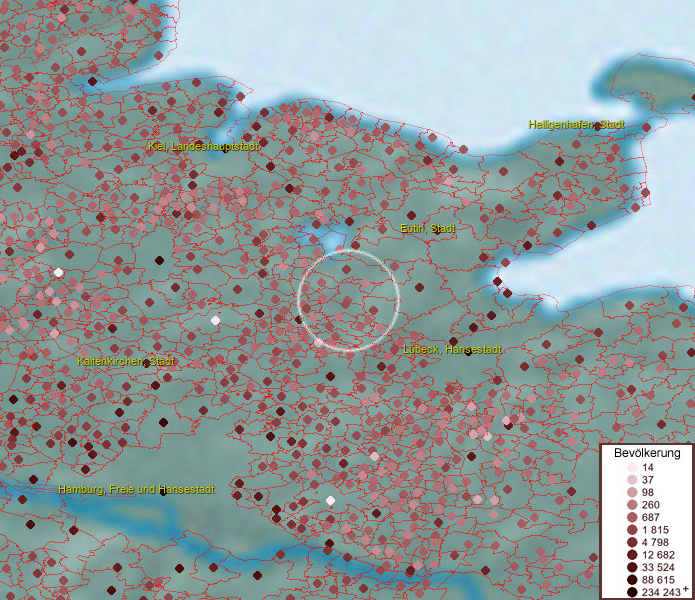Click the legend swatch for 4 798
The image size is (695, 600).
(x=632, y=542)
